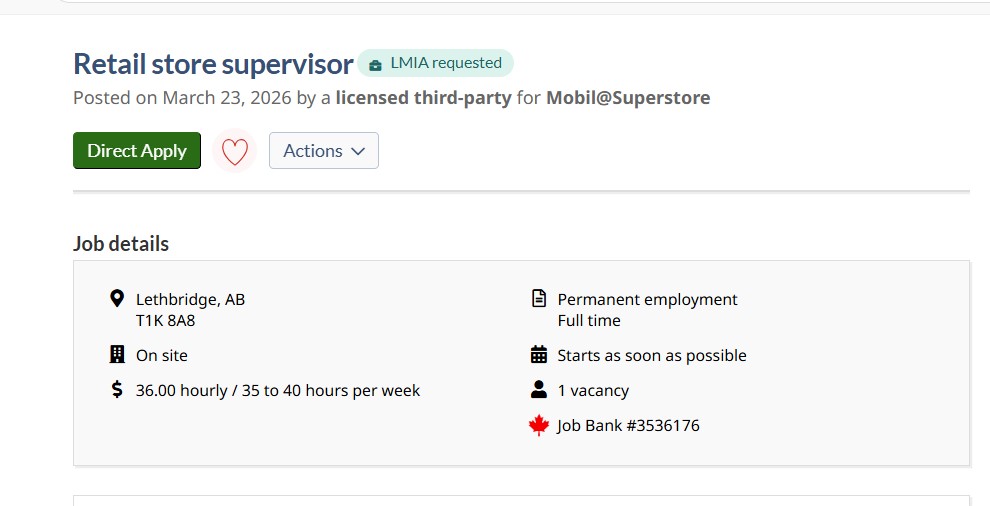Click the Lethbridge, AB location text

tap(190, 299)
